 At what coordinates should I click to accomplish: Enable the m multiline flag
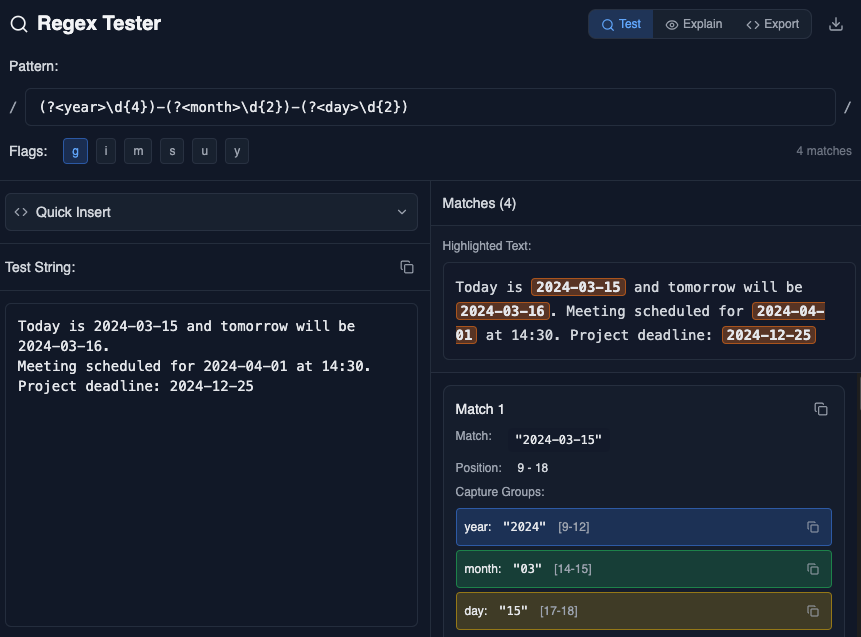click(x=138, y=151)
